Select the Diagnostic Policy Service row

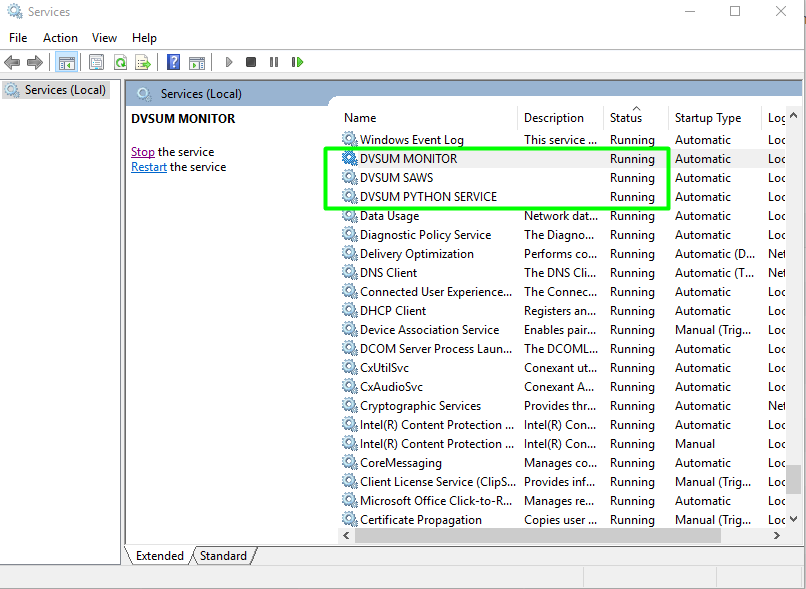[563, 234]
